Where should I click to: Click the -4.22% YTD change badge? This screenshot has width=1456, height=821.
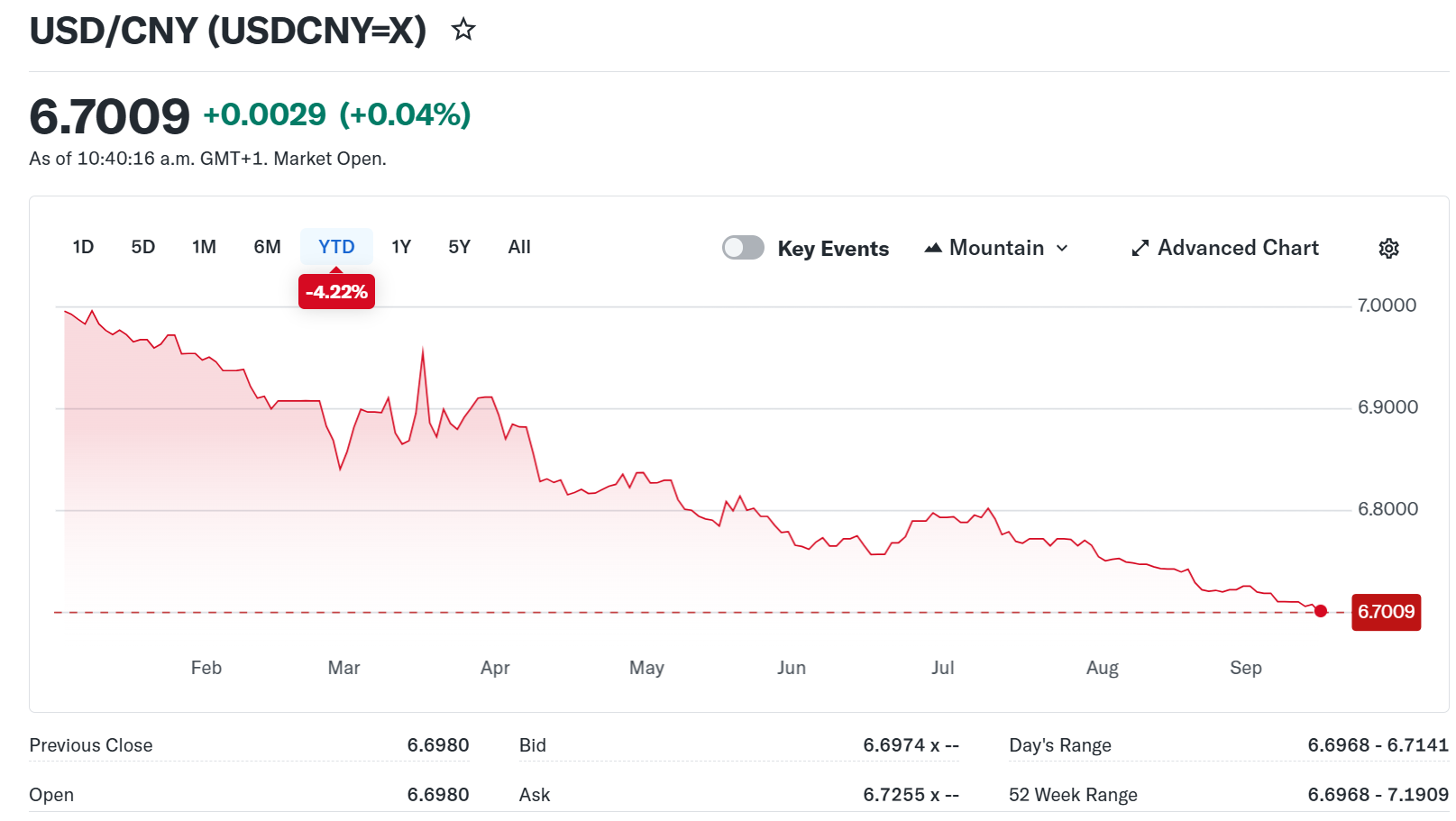point(336,292)
